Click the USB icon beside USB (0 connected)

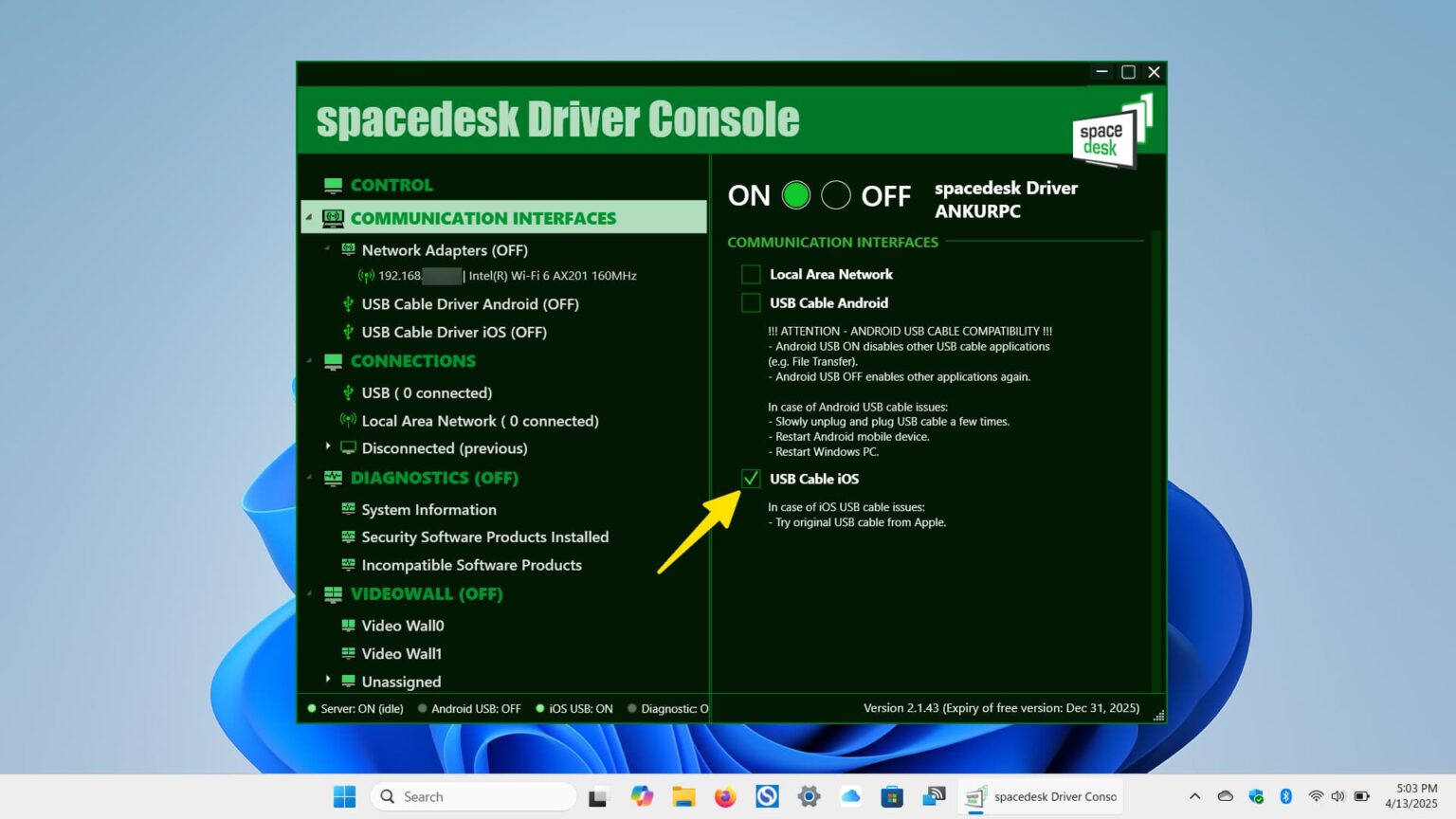348,392
